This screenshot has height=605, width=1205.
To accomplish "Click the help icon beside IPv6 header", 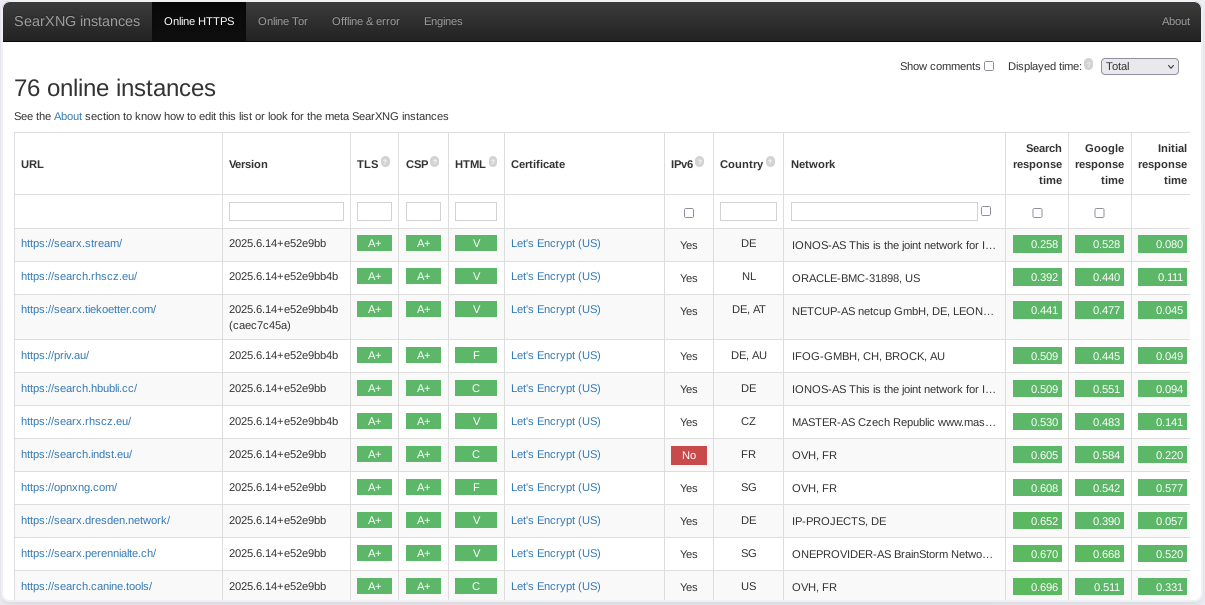I will click(699, 161).
